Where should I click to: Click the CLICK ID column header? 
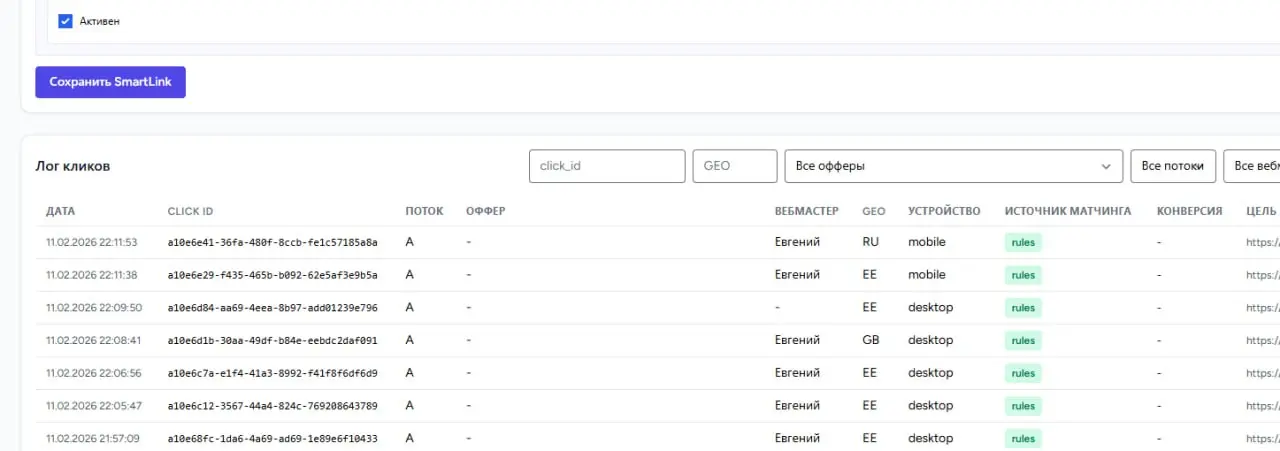[190, 211]
